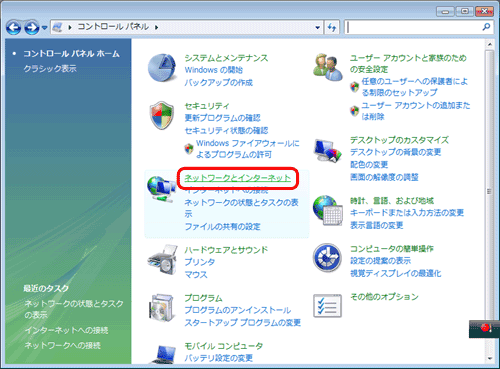Open ユーザー アカウントと家族のための安全設定 link

point(408,63)
